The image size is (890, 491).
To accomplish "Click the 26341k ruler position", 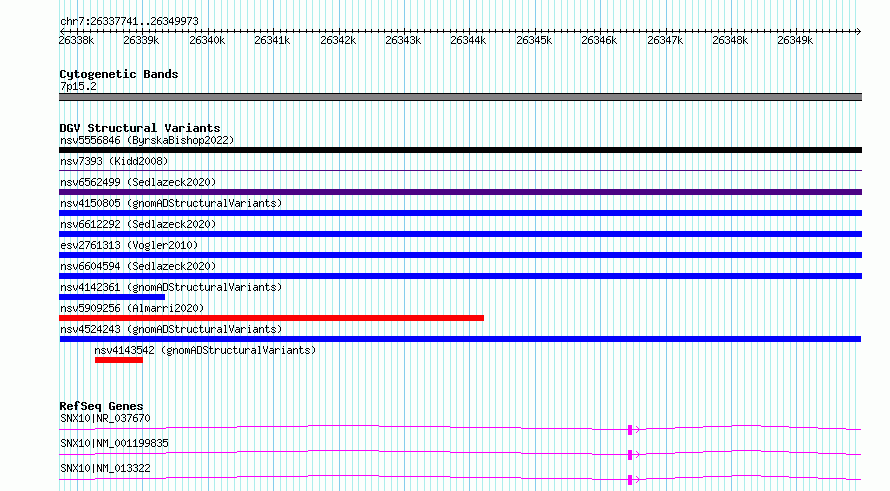I will [x=272, y=40].
